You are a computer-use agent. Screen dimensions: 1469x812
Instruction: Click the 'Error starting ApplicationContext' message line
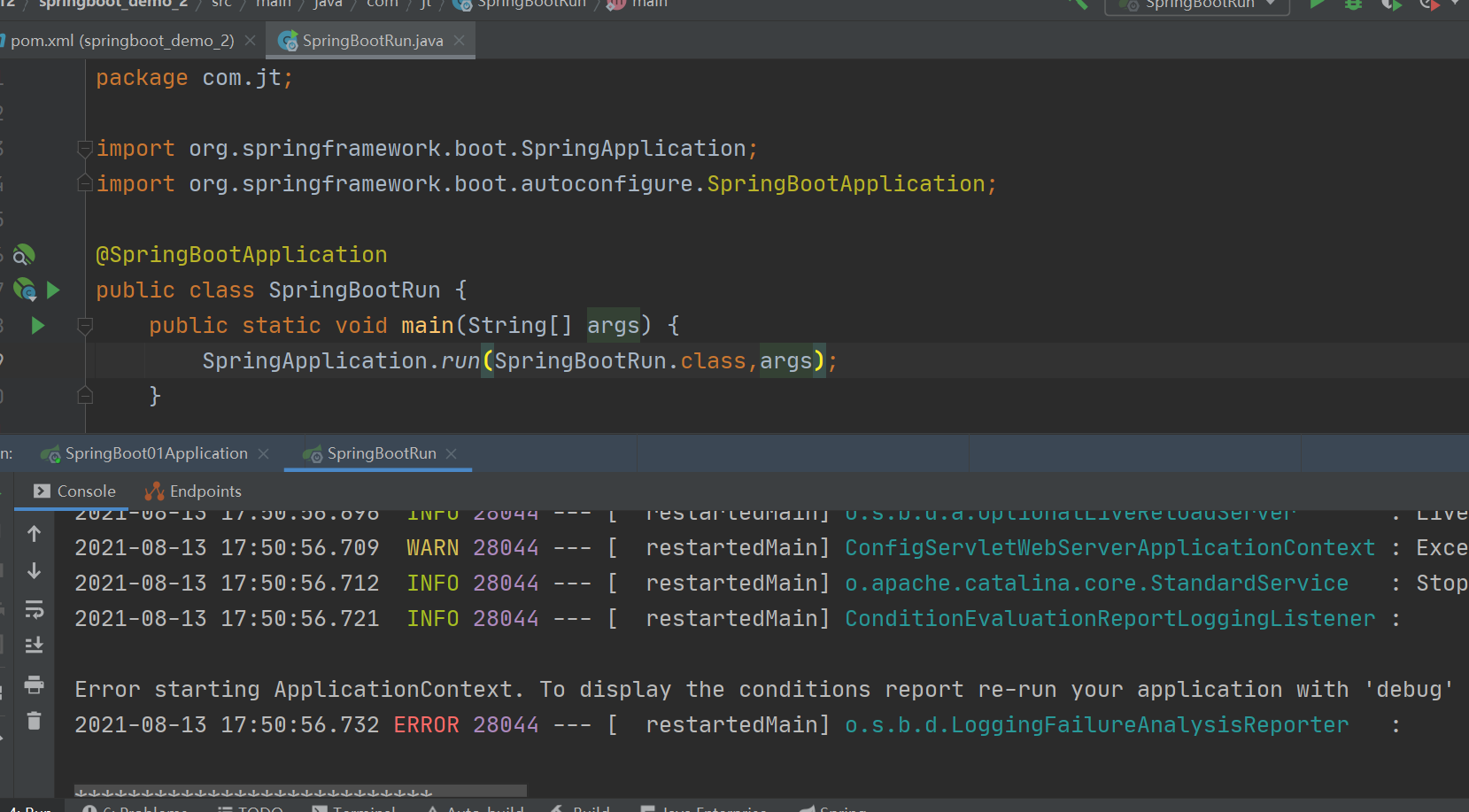[763, 690]
